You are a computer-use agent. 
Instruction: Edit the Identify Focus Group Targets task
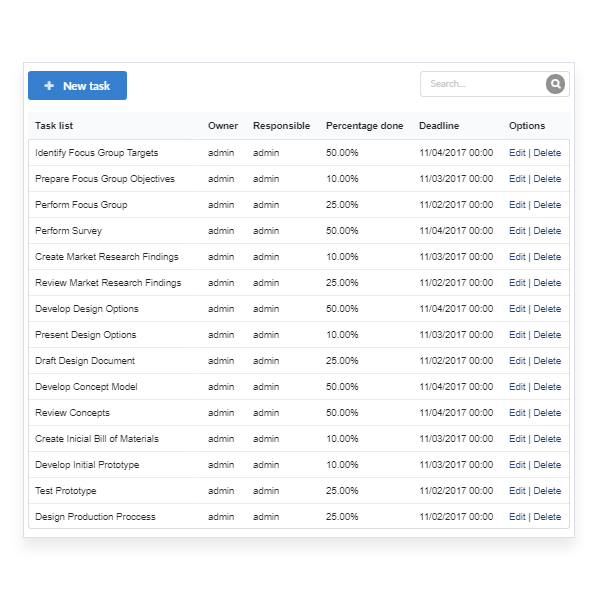click(517, 153)
